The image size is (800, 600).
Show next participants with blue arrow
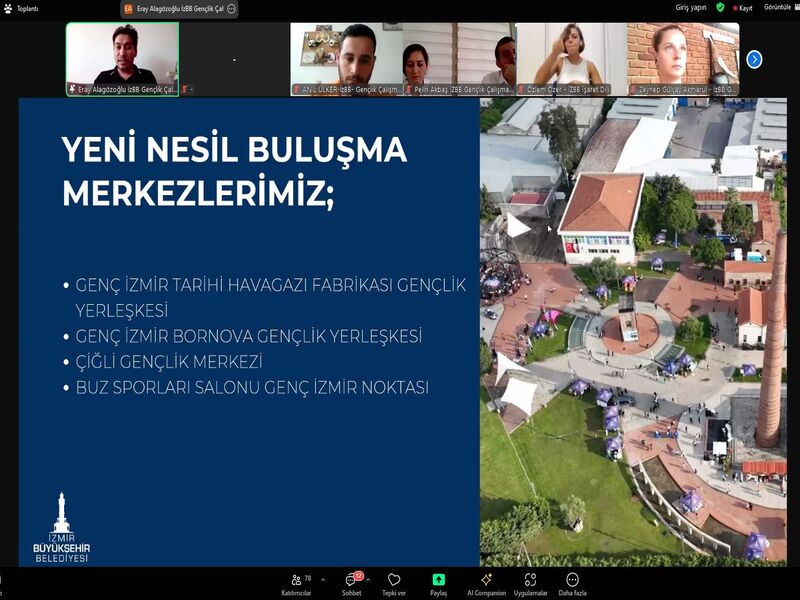[754, 59]
